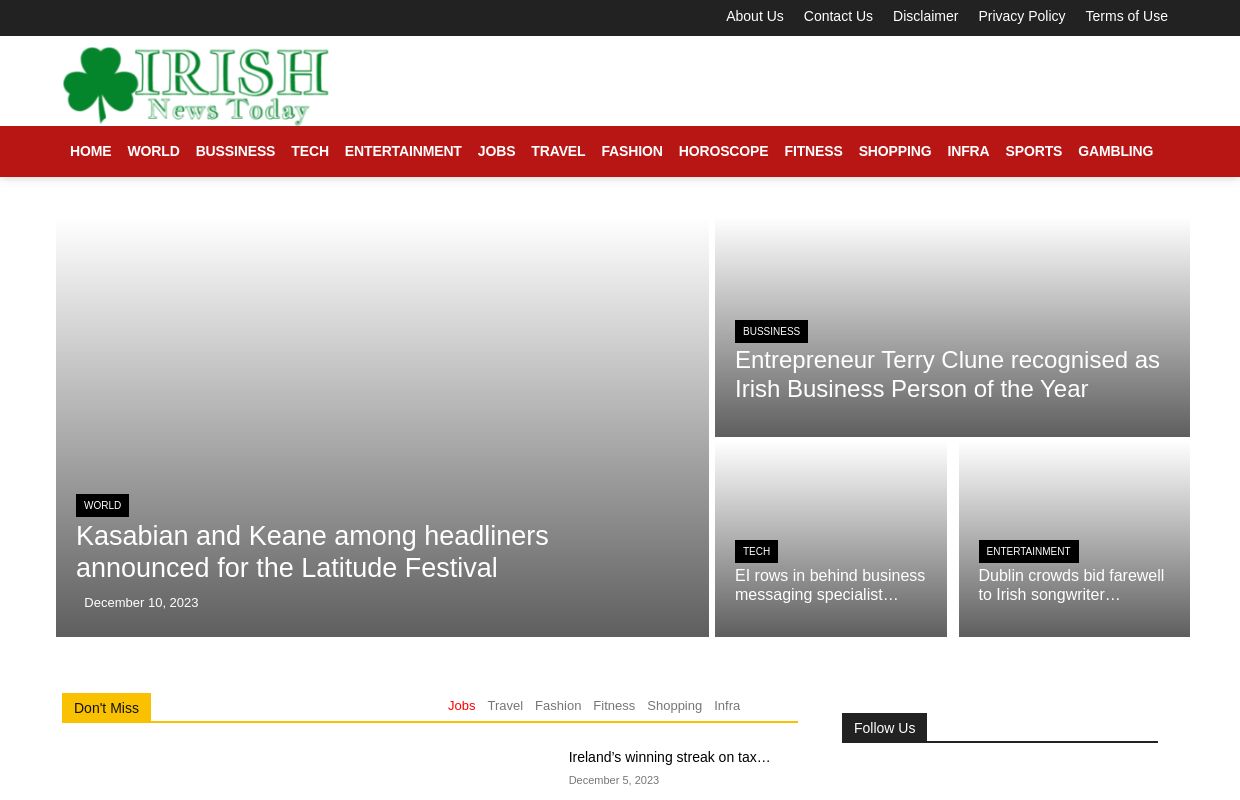Click the BUSSINESS category badge on Terry Clune story

(771, 332)
